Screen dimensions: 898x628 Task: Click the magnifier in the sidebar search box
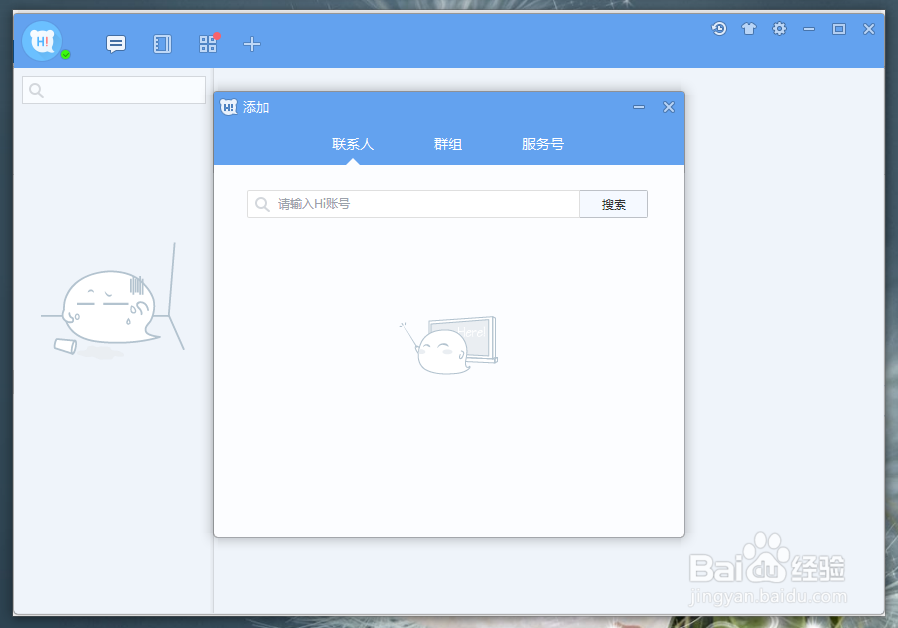pyautogui.click(x=34, y=90)
